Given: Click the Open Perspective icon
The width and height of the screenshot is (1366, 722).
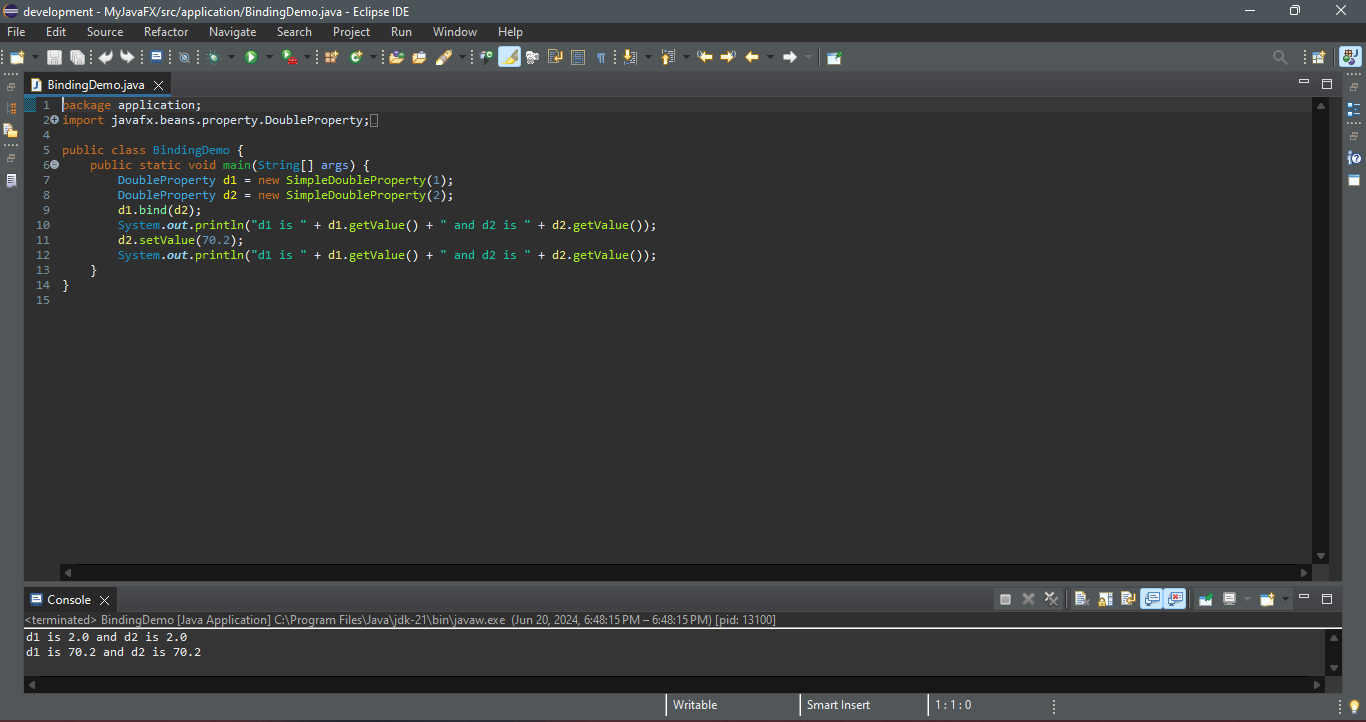Looking at the screenshot, I should pos(1318,58).
